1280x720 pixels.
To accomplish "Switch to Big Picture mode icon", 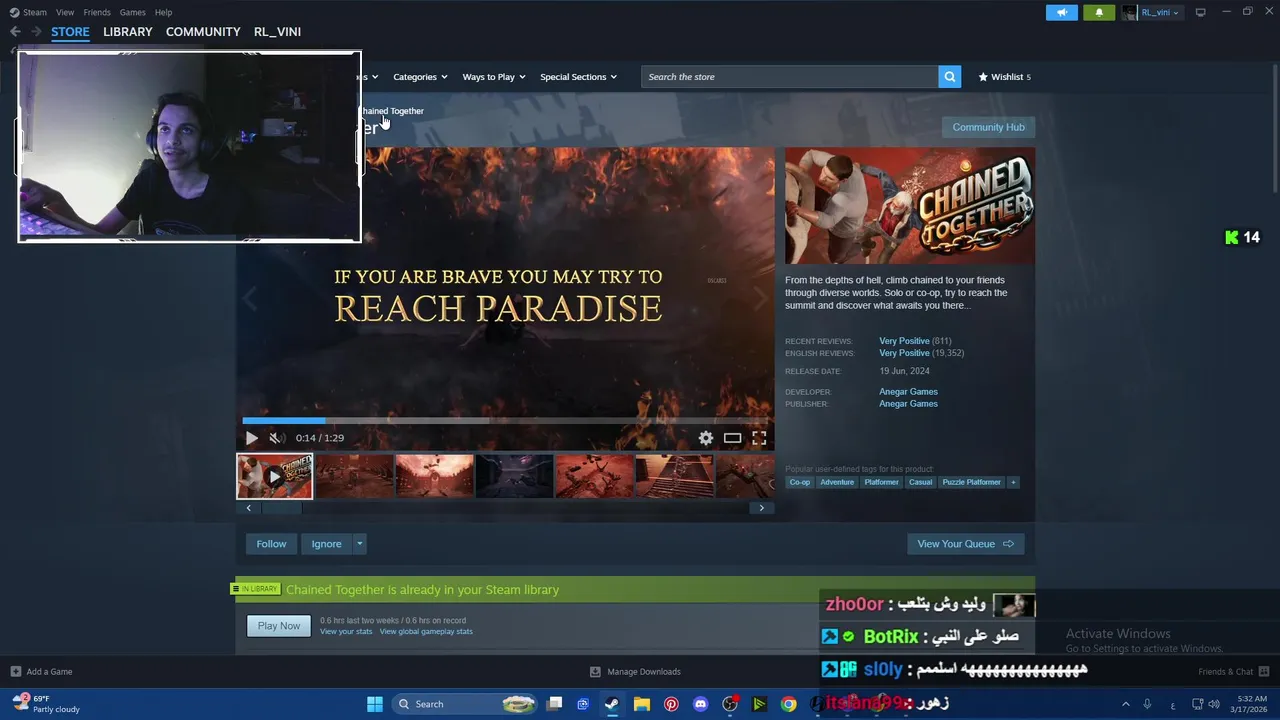I will click(1200, 12).
